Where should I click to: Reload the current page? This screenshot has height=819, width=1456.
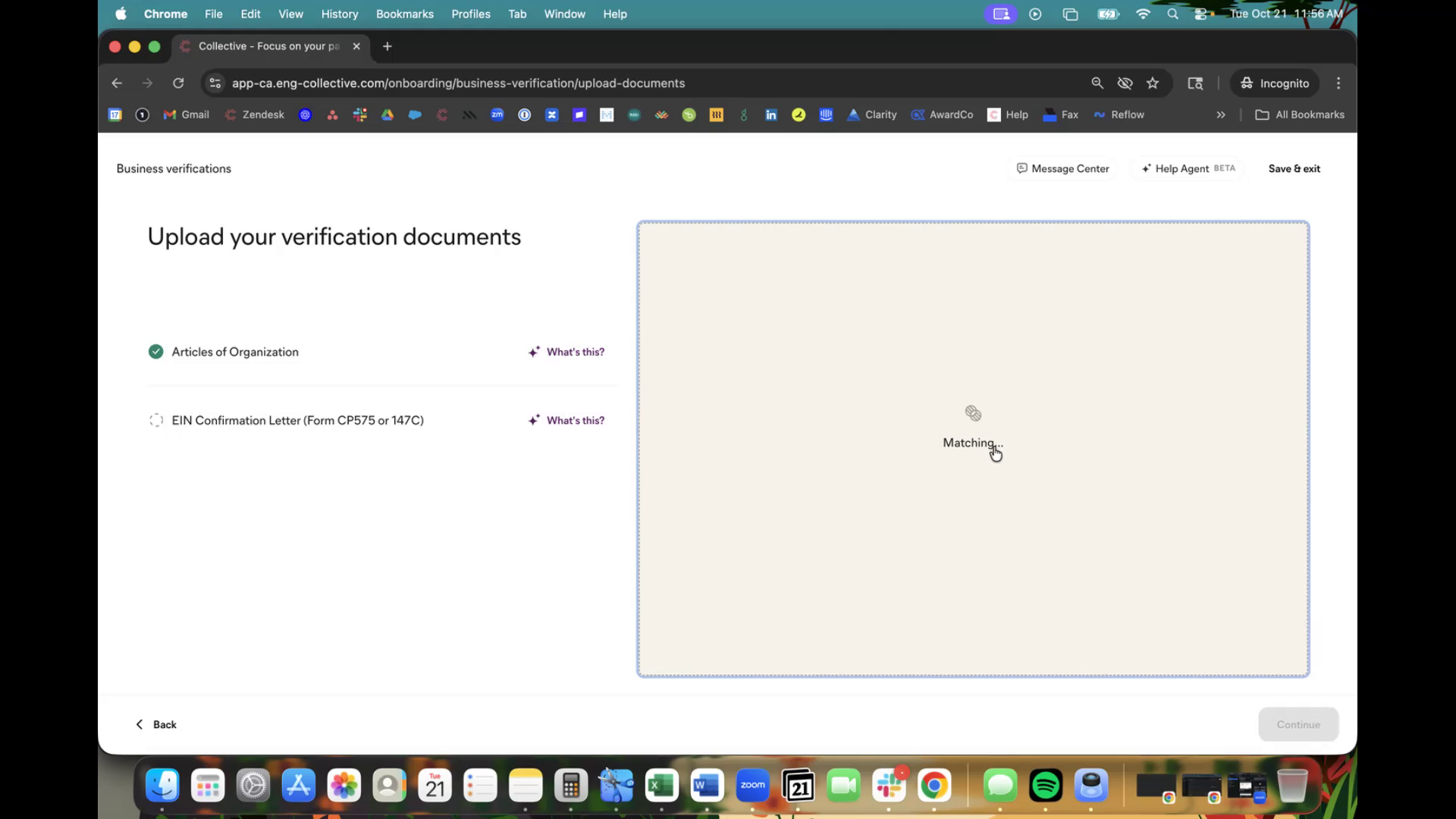click(x=178, y=83)
